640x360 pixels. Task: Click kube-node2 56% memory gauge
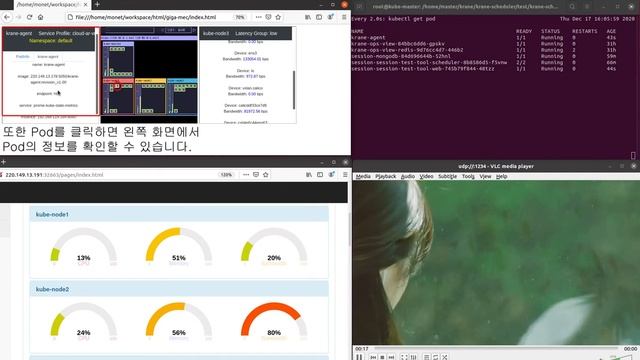point(179,321)
